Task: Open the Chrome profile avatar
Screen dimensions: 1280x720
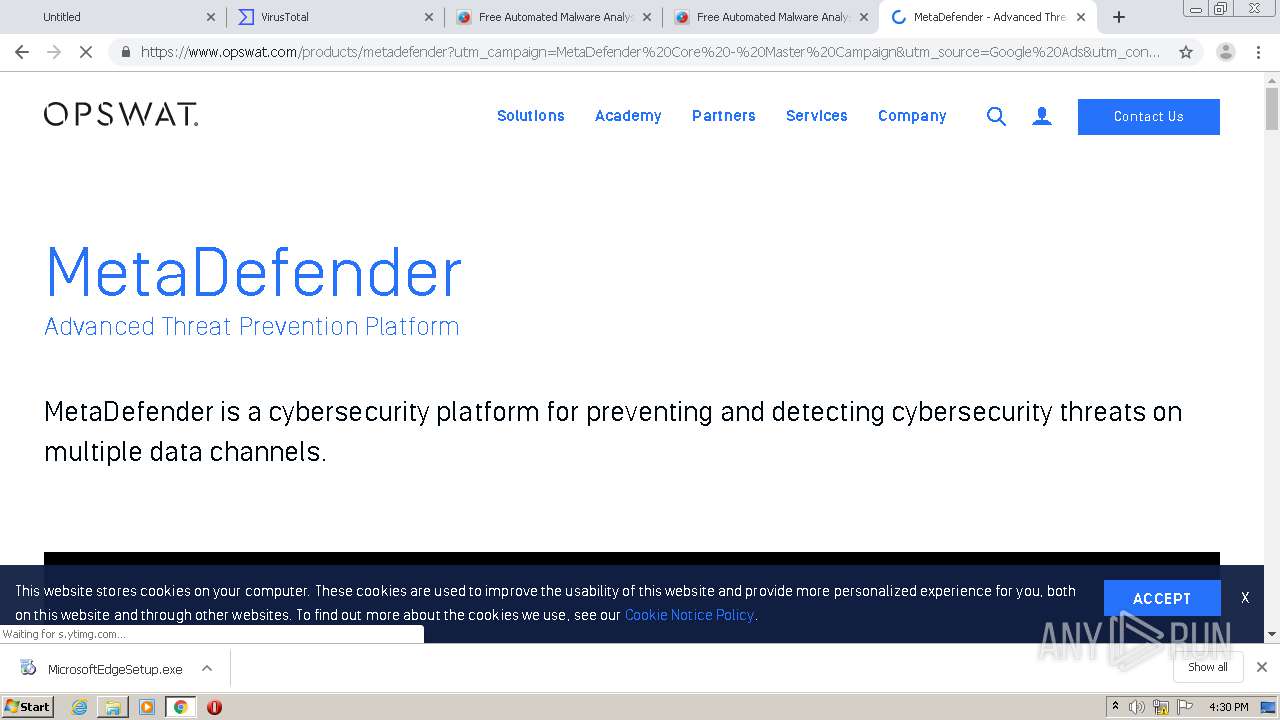Action: click(x=1226, y=52)
